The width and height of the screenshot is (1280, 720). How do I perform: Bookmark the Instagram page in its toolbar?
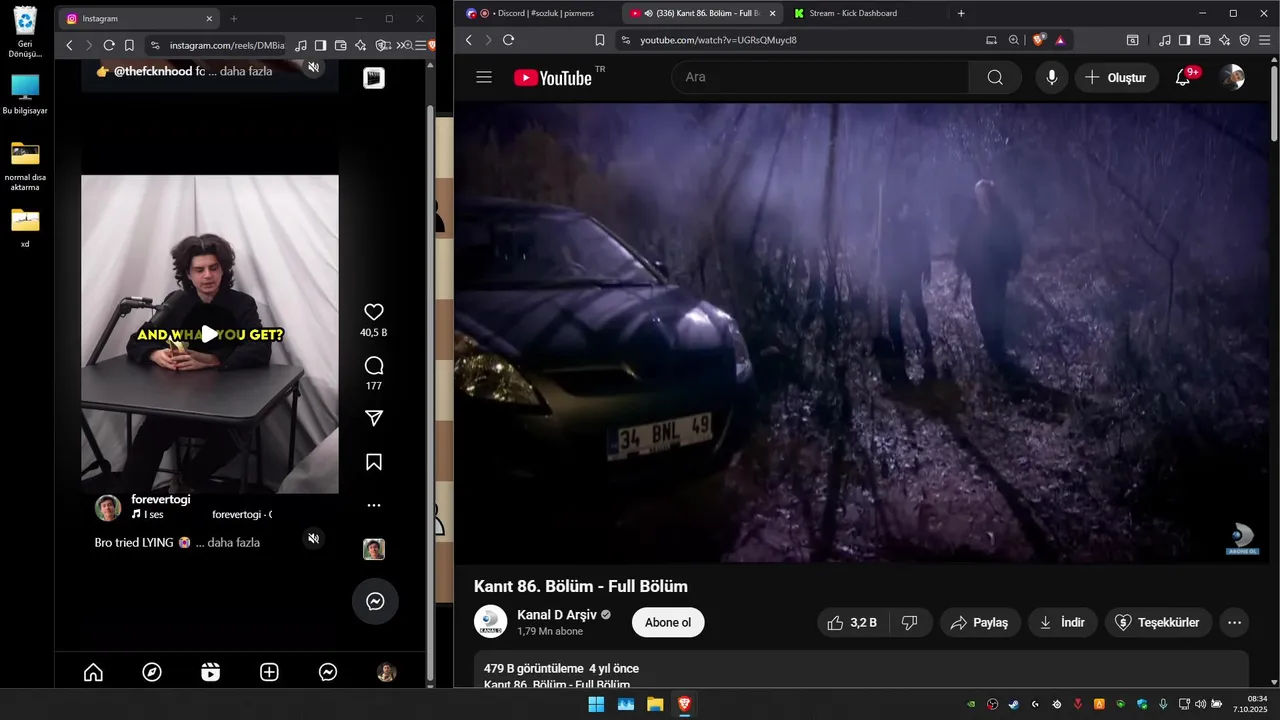(x=129, y=45)
